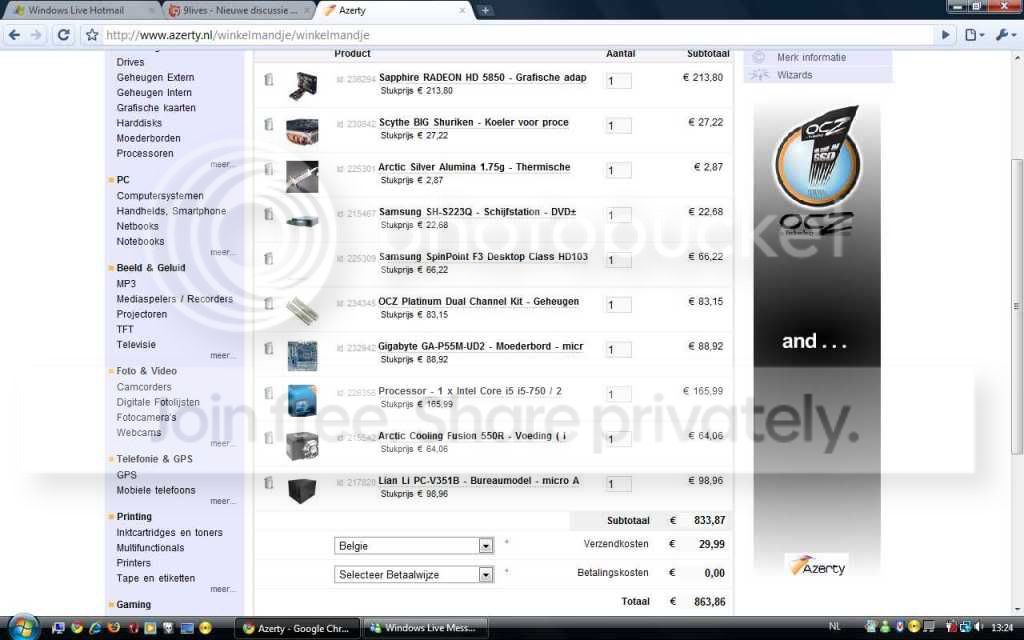Delete Scythe BIG Shuriken row via trash icon
1024x640 pixels.
point(268,124)
